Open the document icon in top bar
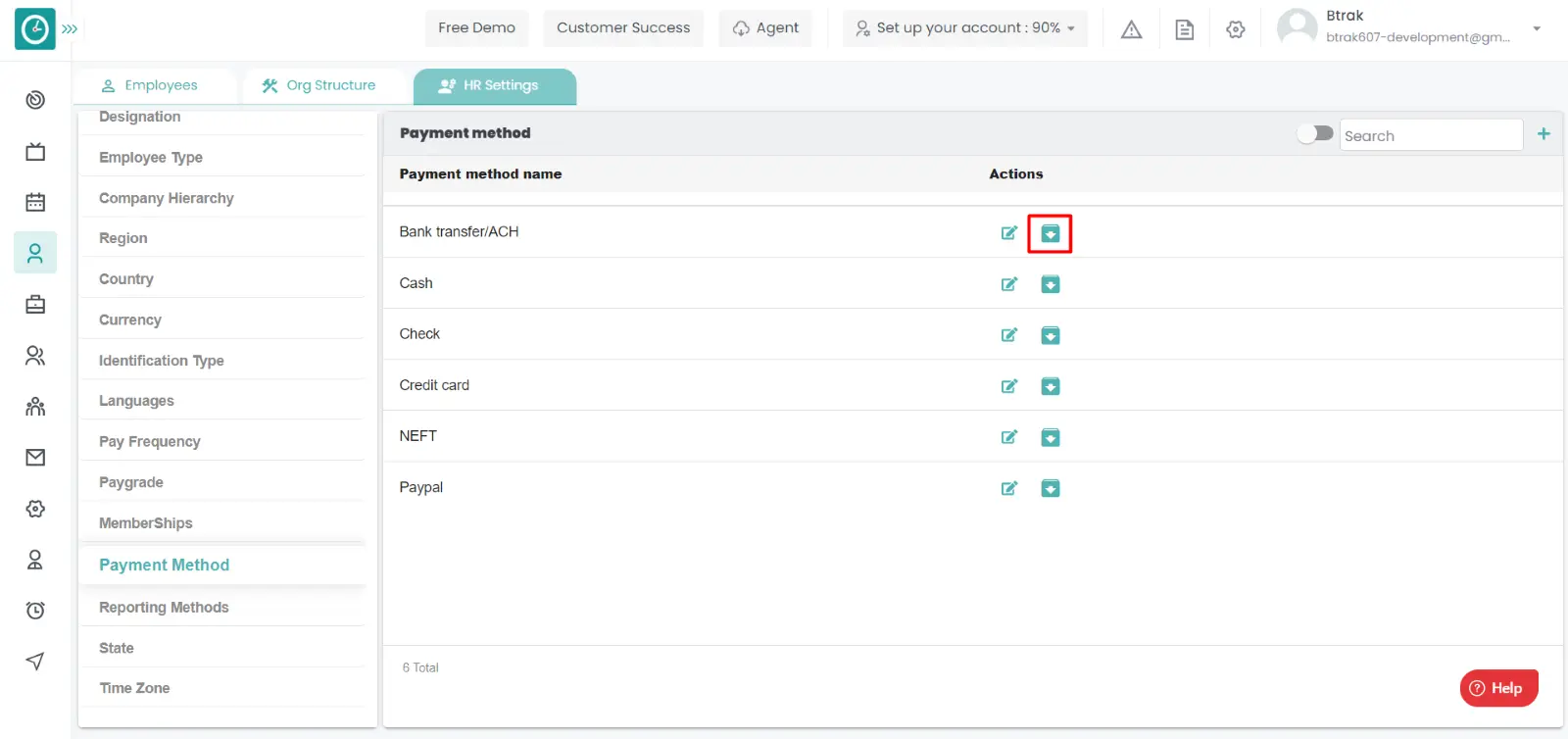This screenshot has height=739, width=1568. tap(1184, 29)
